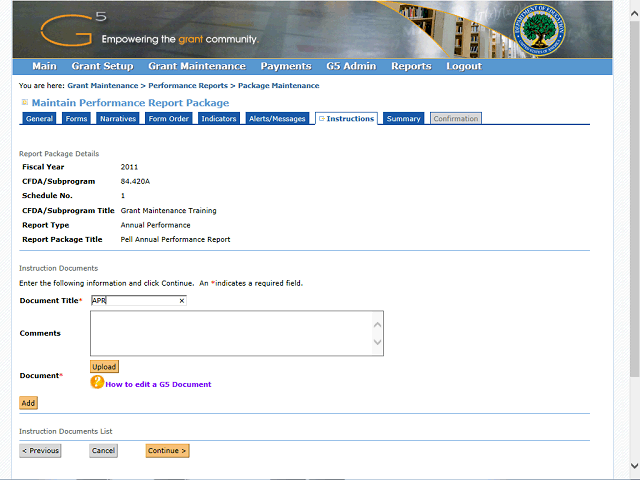Click Performance Reports breadcrumb link
This screenshot has width=640, height=480.
point(188,86)
